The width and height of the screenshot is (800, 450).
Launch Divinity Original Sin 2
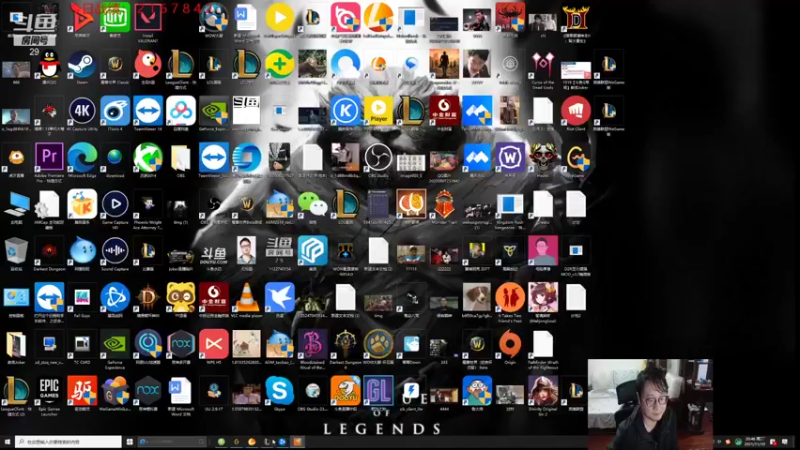click(543, 391)
